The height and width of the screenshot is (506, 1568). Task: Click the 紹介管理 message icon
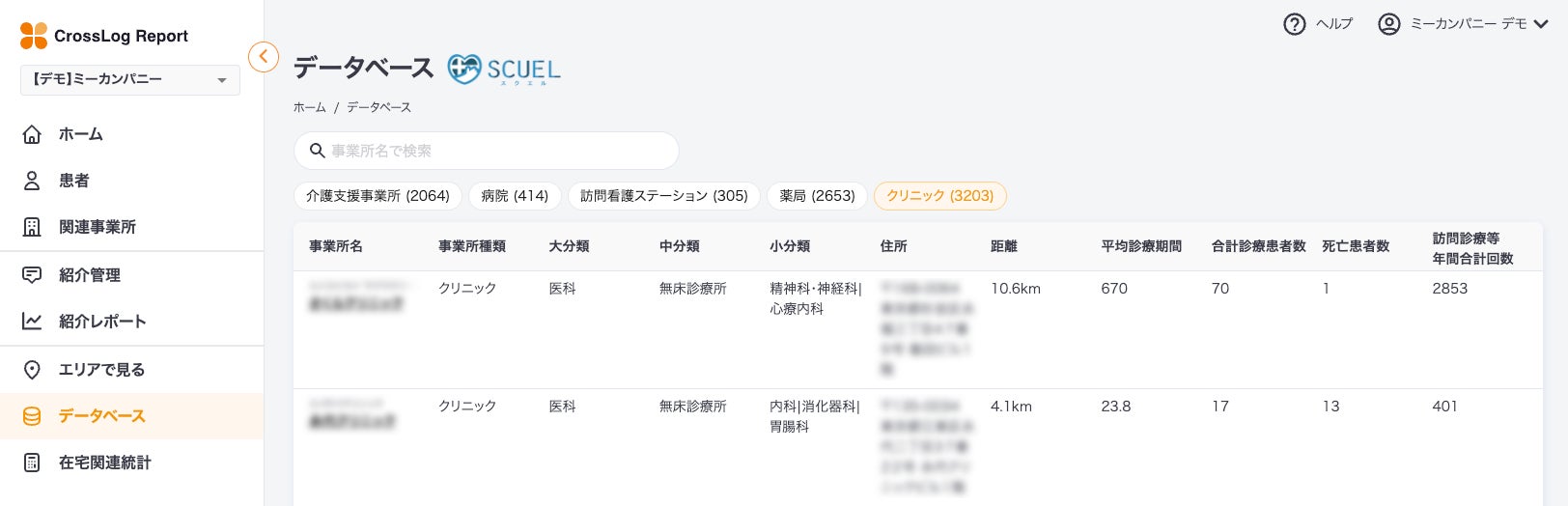point(32,275)
